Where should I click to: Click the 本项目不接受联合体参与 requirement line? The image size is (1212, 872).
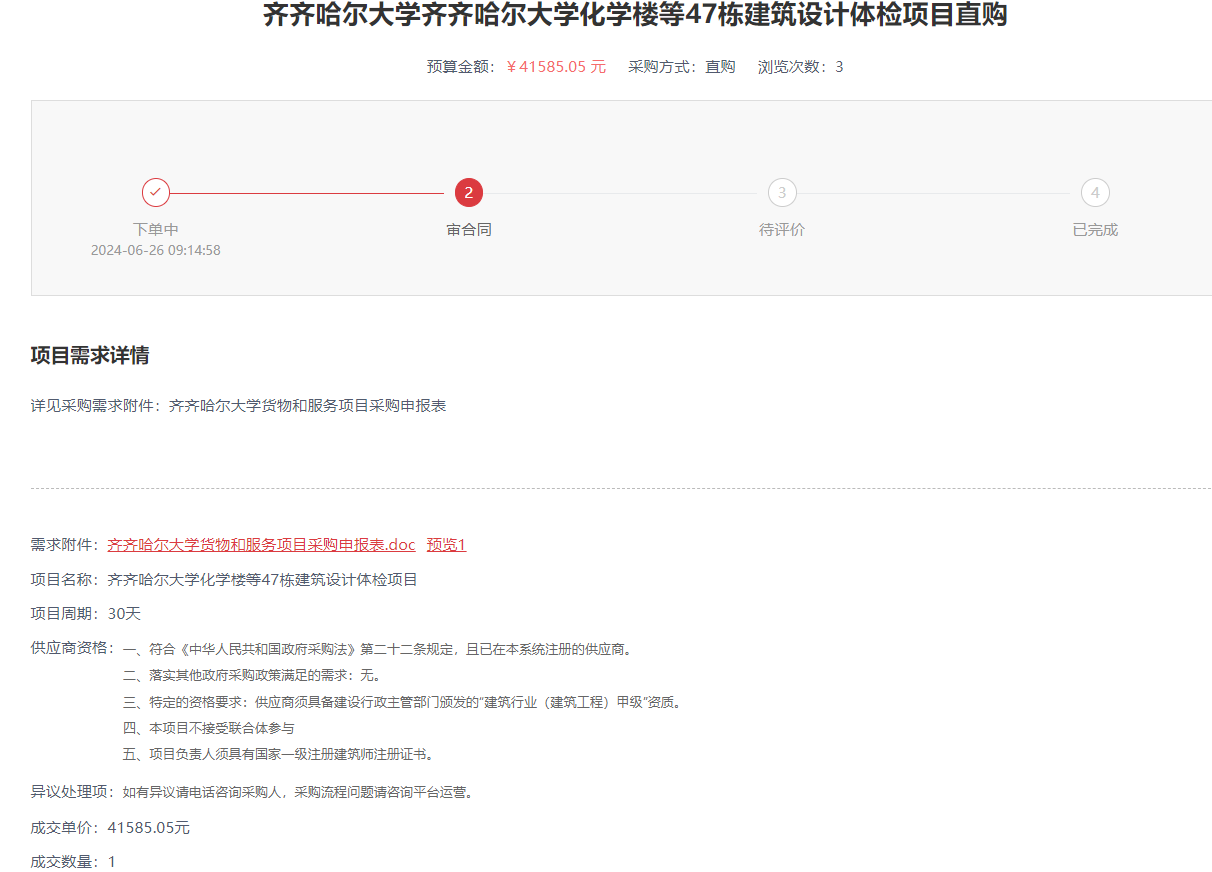click(x=208, y=728)
